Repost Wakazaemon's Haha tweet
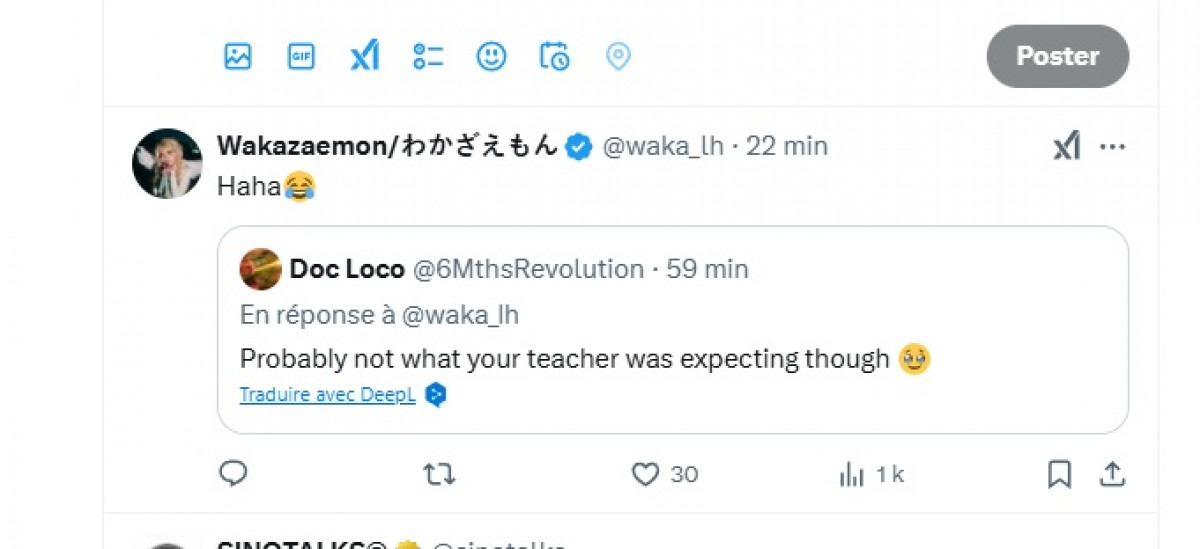1200x549 pixels. 439,474
